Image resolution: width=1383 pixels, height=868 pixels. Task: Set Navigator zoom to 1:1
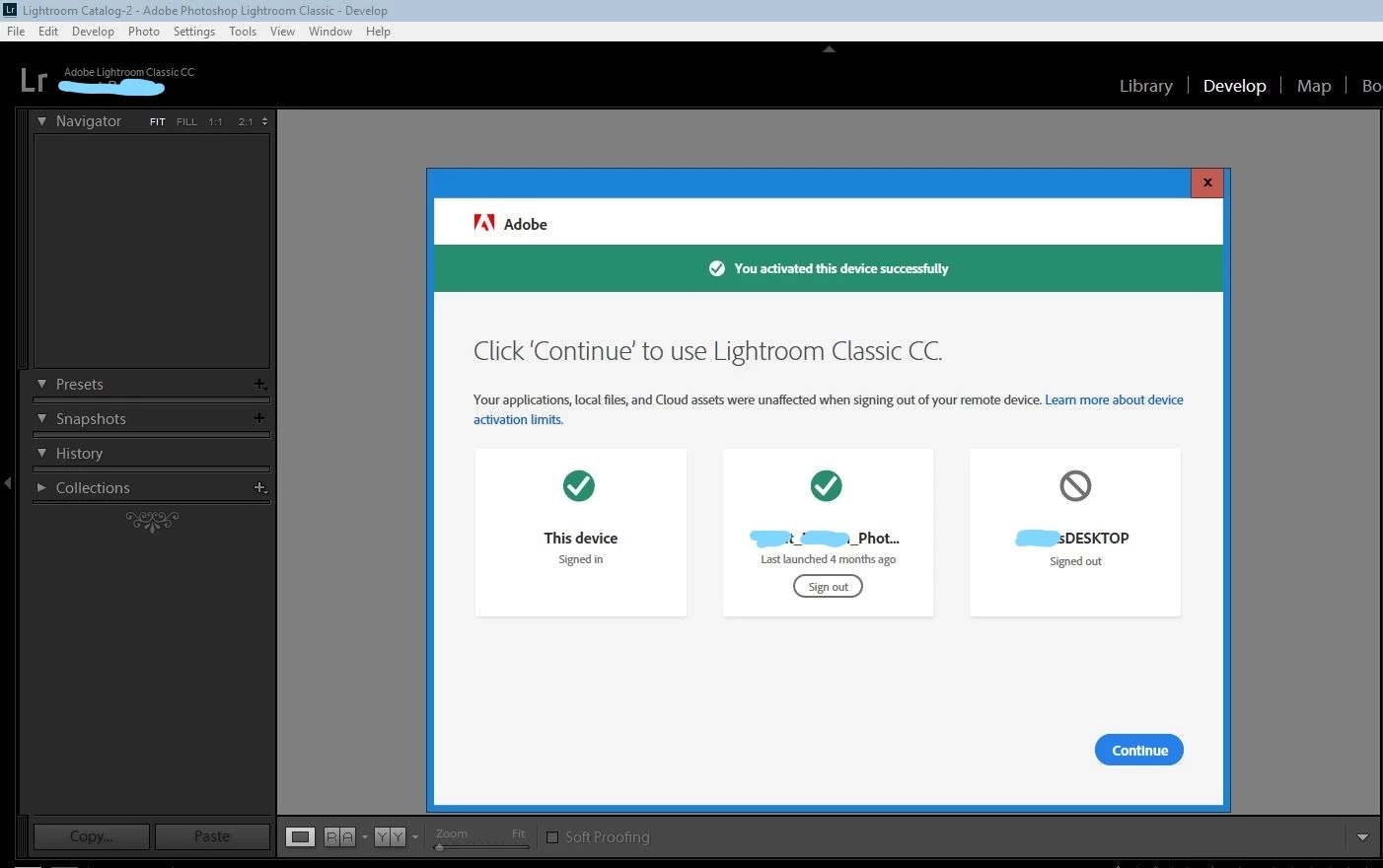coord(216,122)
